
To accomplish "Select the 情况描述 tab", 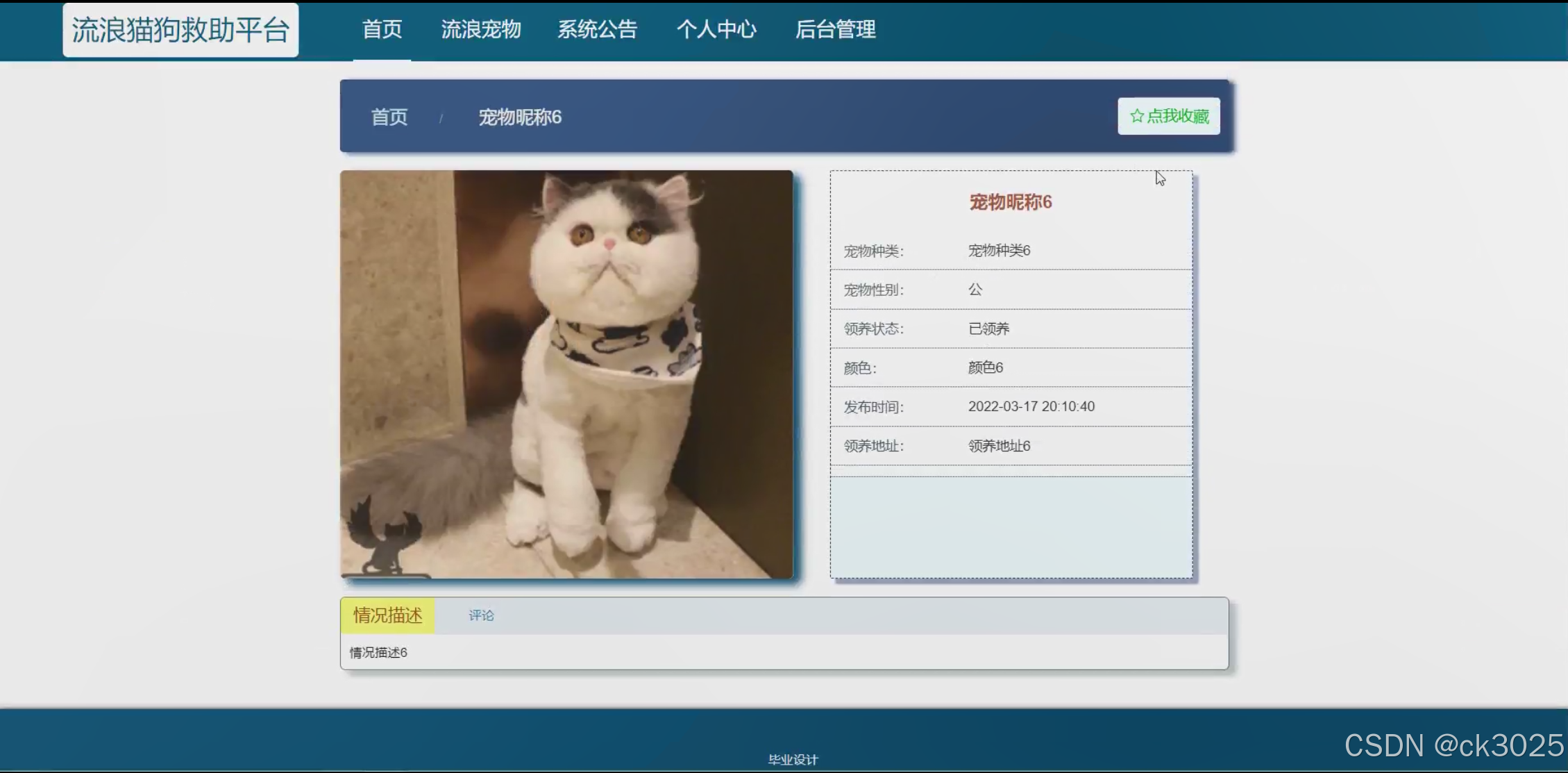I will [387, 615].
